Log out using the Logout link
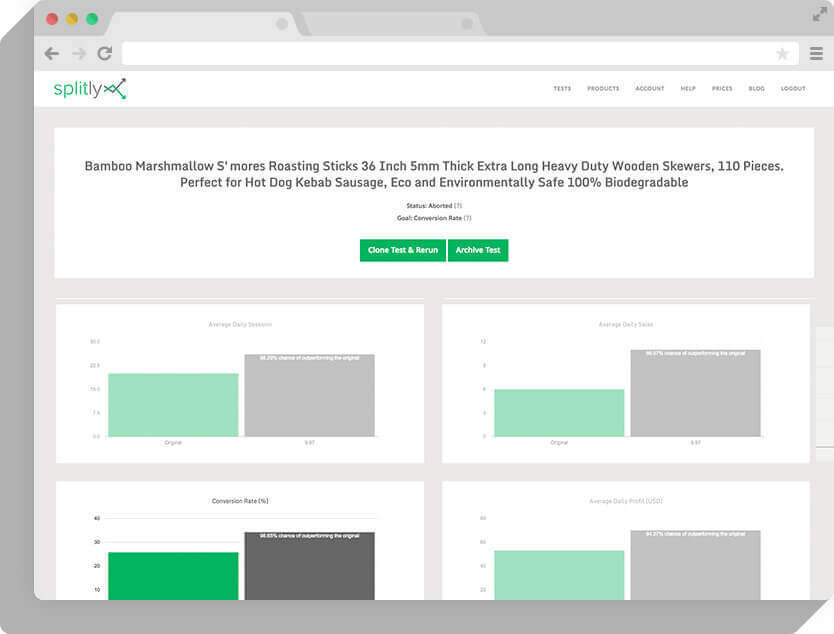Image resolution: width=834 pixels, height=634 pixels. [793, 89]
